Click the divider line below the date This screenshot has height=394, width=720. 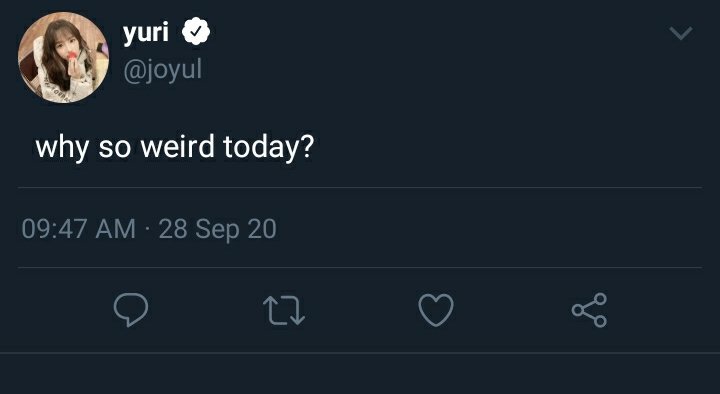point(360,267)
